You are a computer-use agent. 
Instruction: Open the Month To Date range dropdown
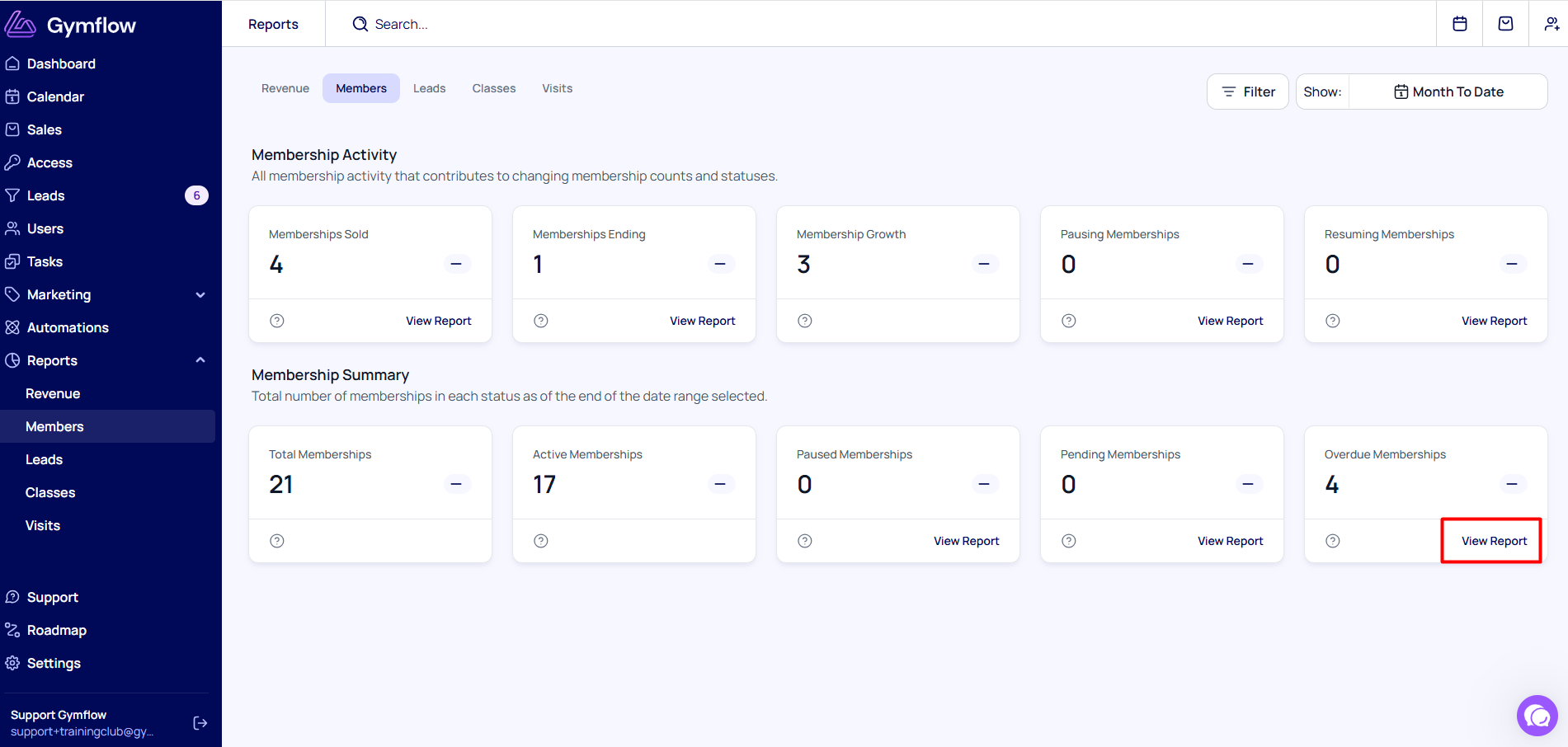click(1448, 92)
